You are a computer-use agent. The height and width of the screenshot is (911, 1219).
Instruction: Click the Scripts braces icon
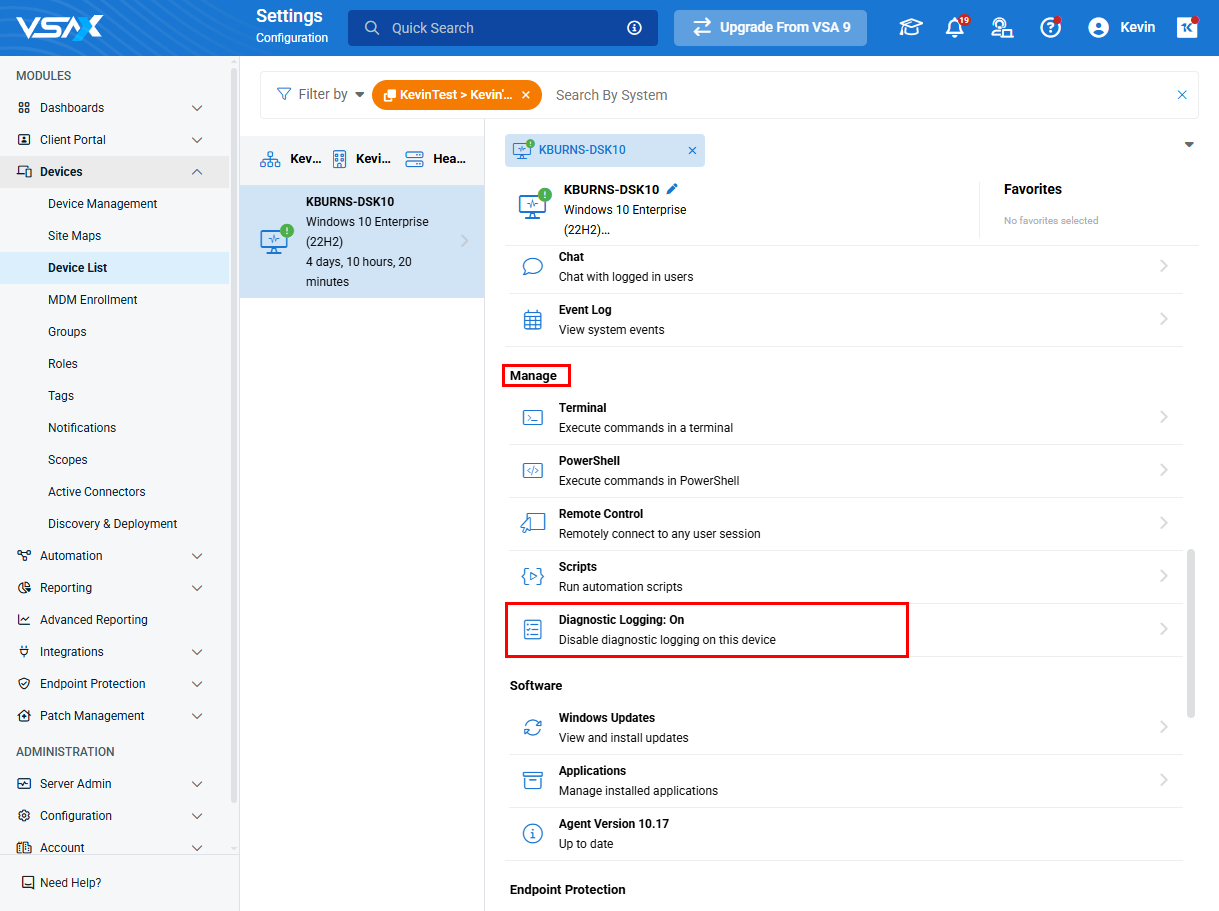click(x=533, y=576)
